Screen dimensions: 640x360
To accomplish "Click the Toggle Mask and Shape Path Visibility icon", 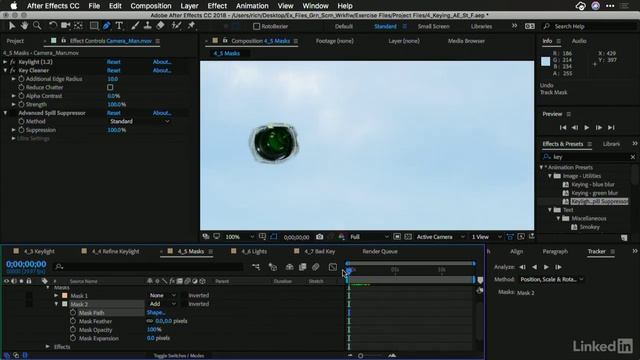I will click(x=274, y=237).
